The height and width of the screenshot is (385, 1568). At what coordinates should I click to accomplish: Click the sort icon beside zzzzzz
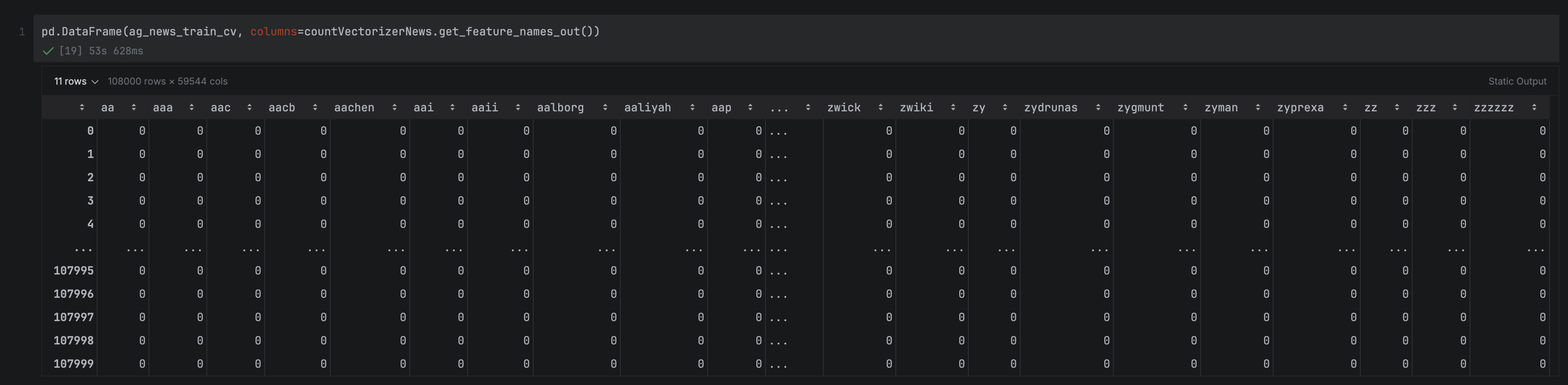tap(1534, 107)
